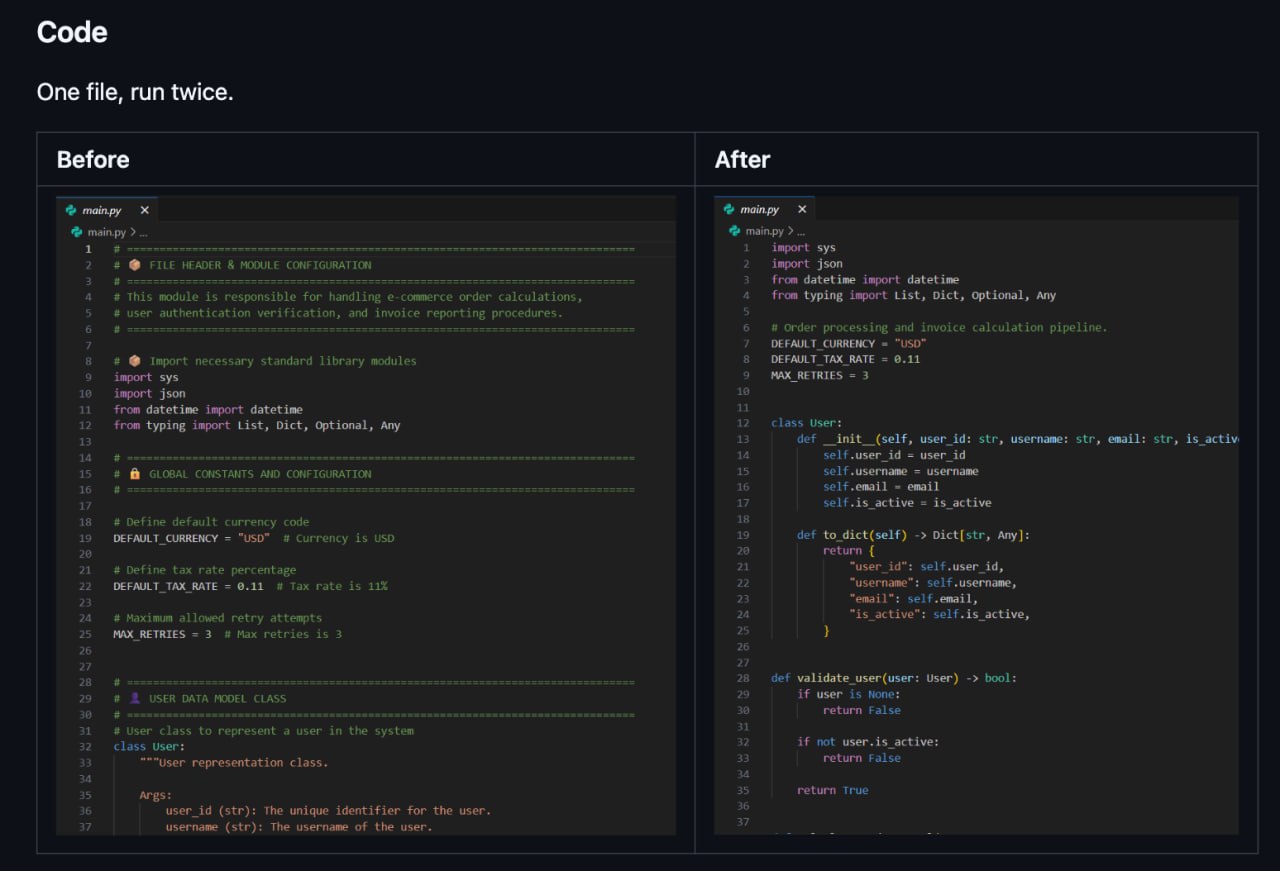Click Python icon in Before editor breadcrumb
This screenshot has width=1280, height=871.
coord(77,232)
